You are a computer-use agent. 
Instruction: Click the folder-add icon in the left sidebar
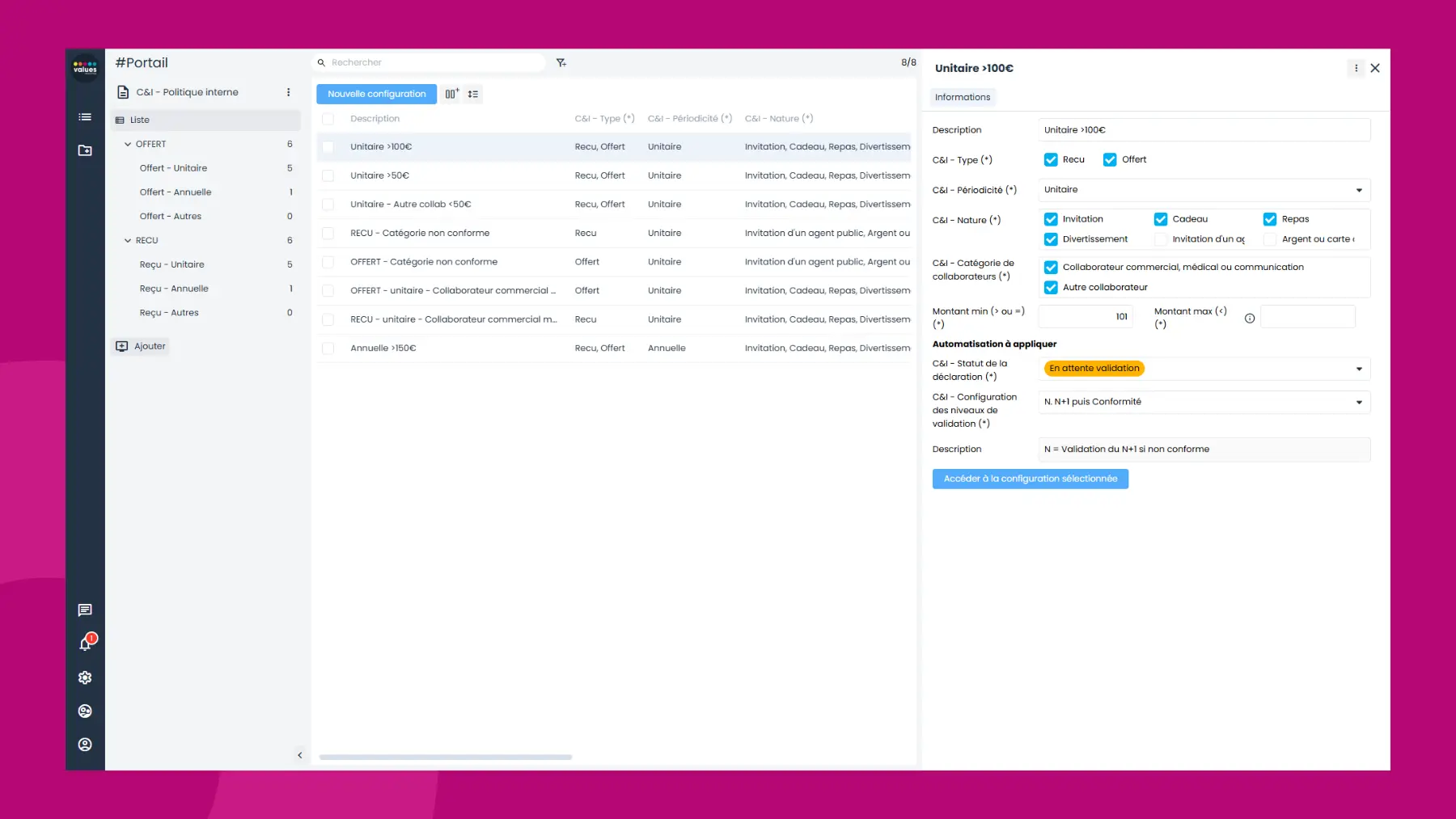pos(85,150)
